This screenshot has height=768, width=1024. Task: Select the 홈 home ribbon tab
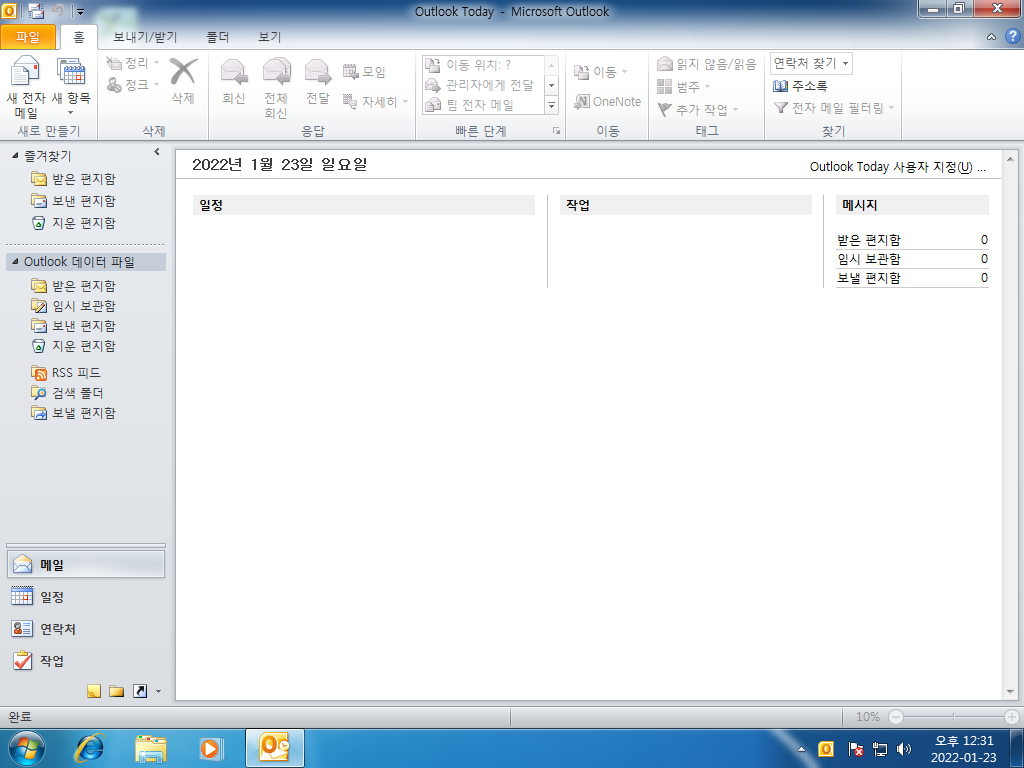tap(78, 37)
